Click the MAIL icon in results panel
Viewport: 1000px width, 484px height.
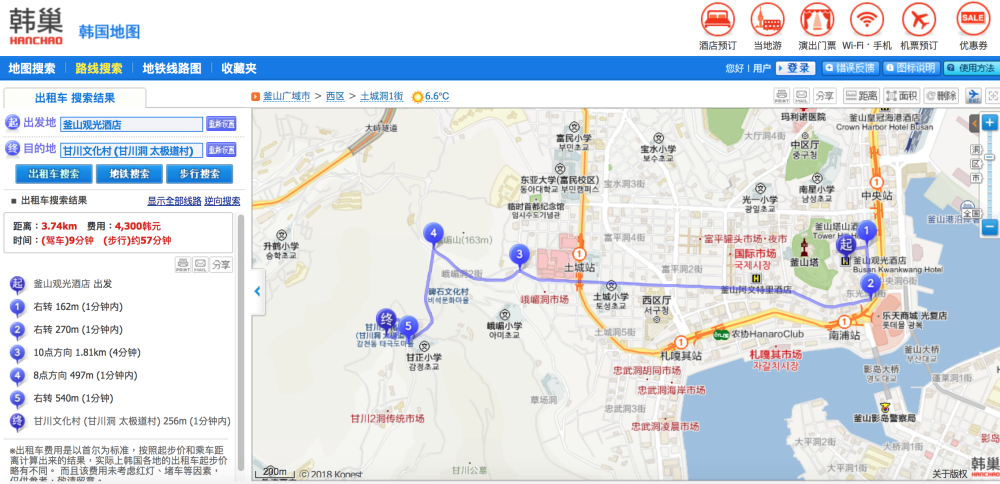200,264
